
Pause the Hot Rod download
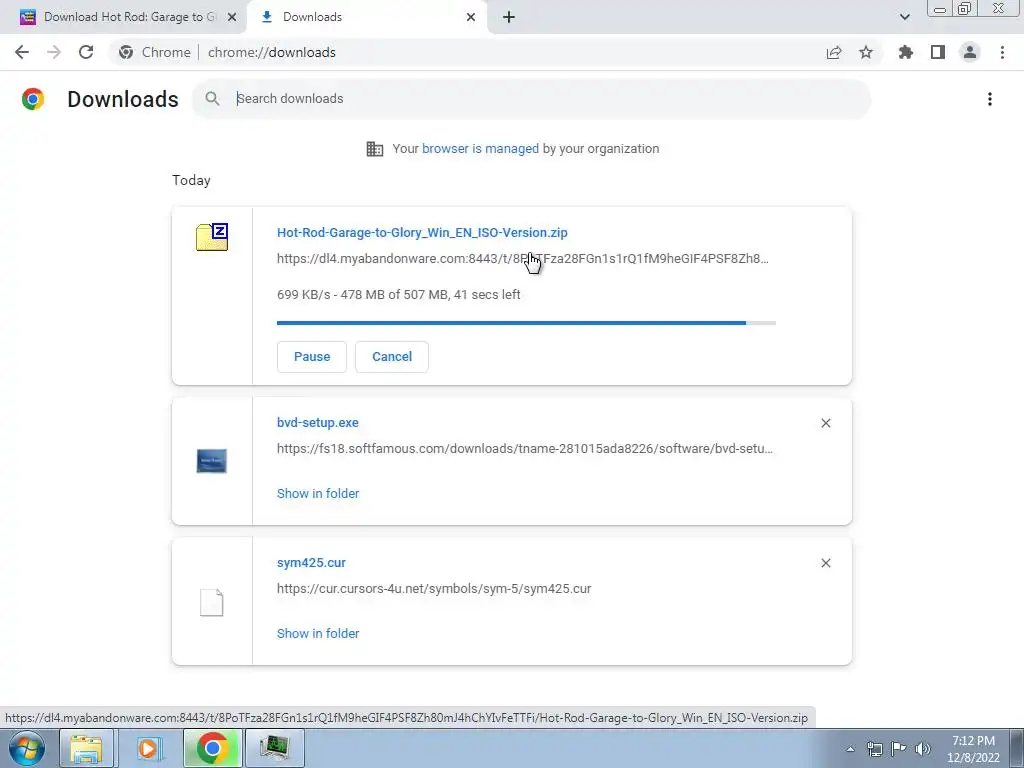pyautogui.click(x=312, y=357)
